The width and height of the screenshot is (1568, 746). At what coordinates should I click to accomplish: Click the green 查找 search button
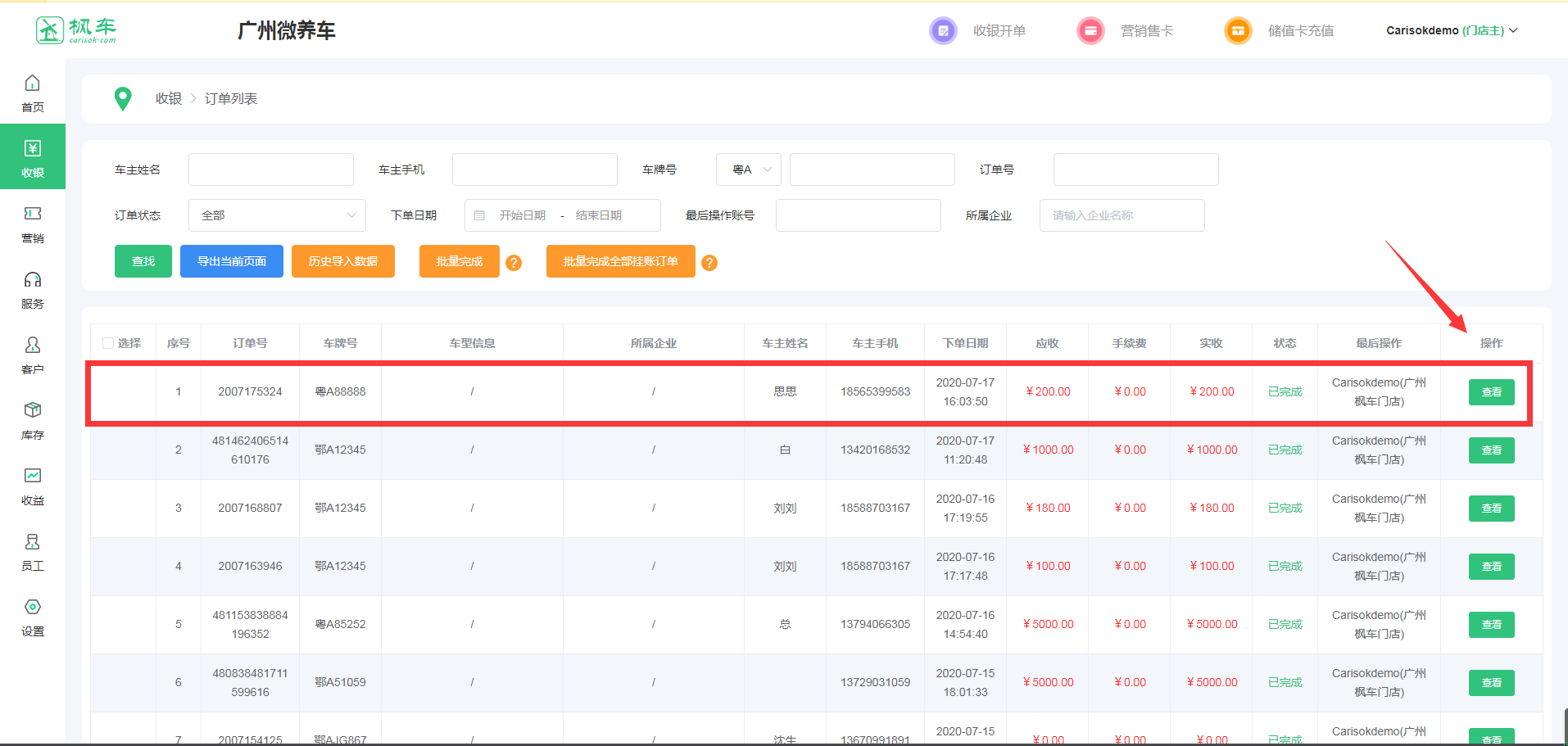click(143, 261)
